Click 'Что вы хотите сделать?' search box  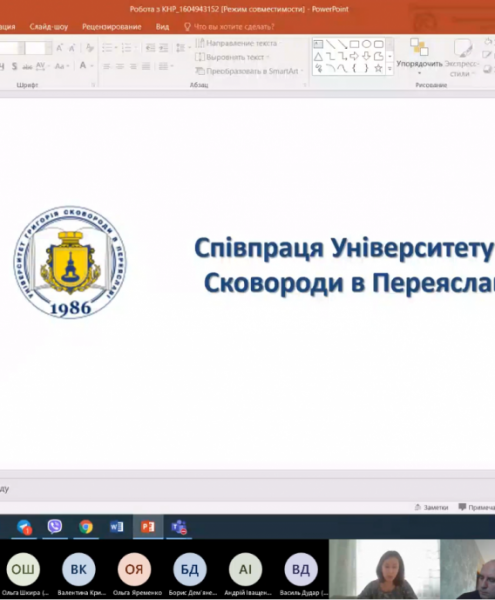229,27
